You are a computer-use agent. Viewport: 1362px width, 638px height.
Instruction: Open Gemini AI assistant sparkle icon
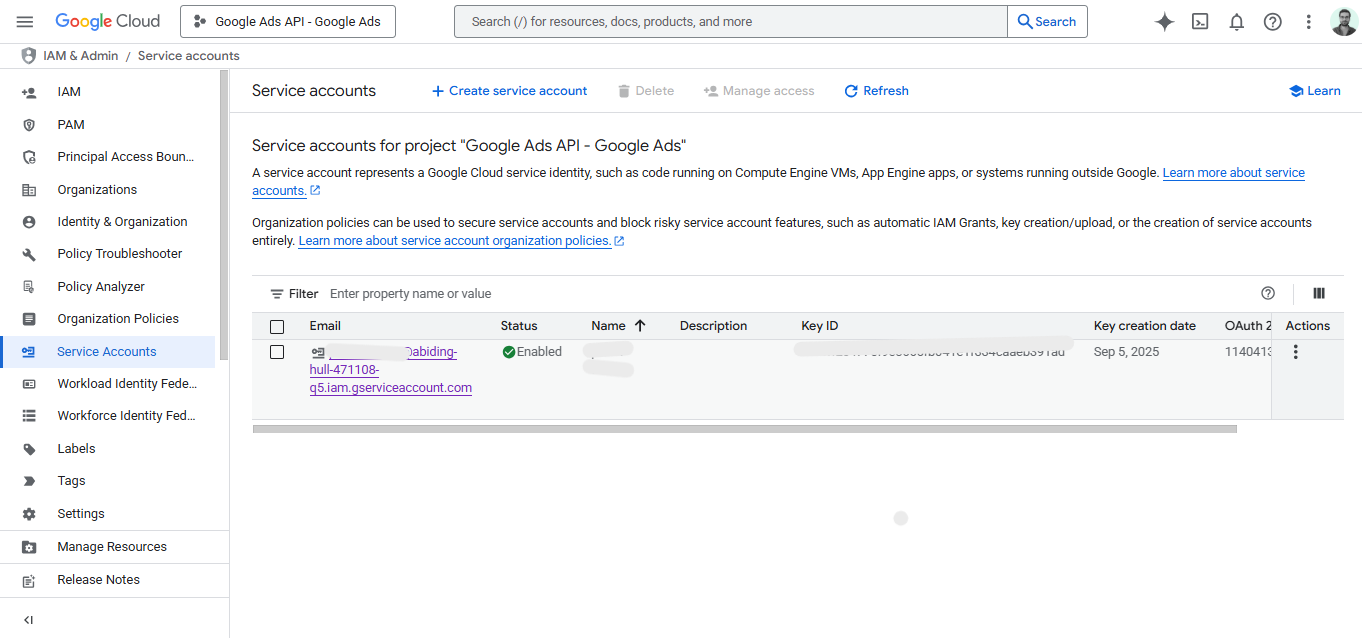click(1164, 22)
